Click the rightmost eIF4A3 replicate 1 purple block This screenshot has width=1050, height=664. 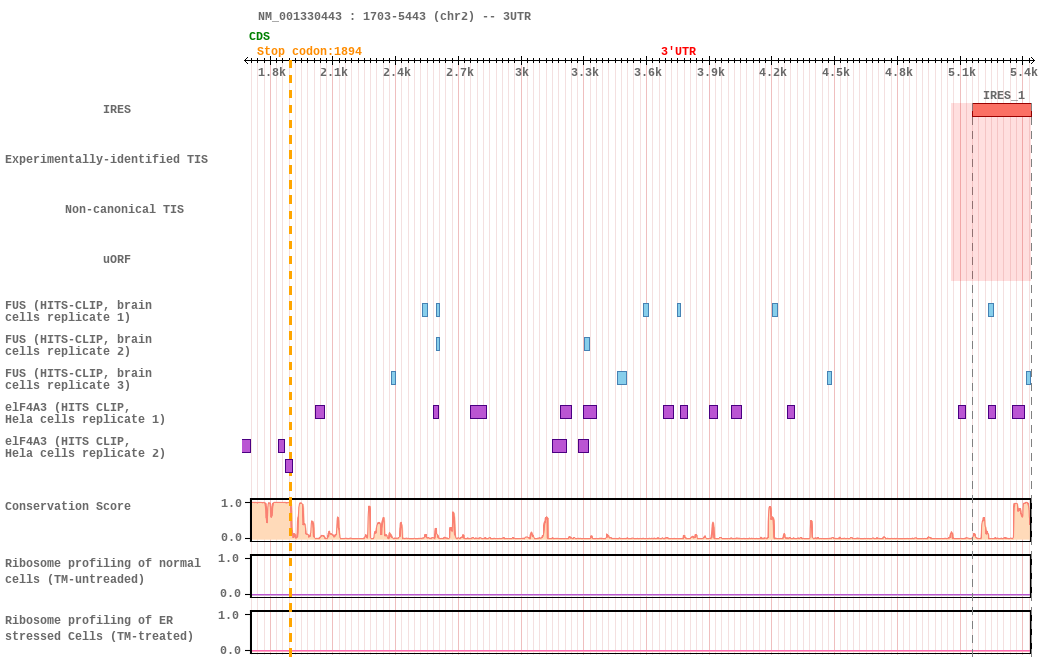pyautogui.click(x=1018, y=412)
